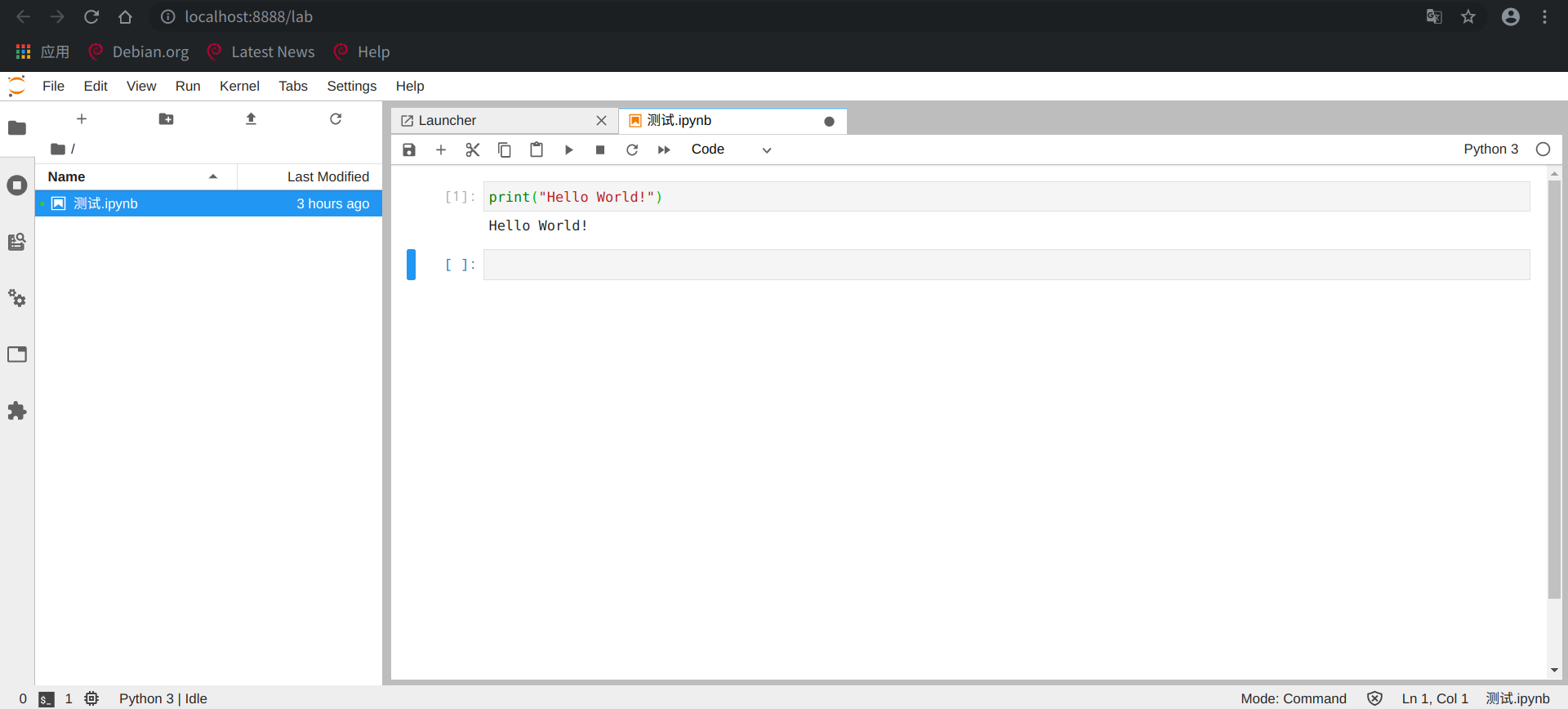Open the JupyterLab Help menu
This screenshot has height=709, width=1568.
[410, 86]
